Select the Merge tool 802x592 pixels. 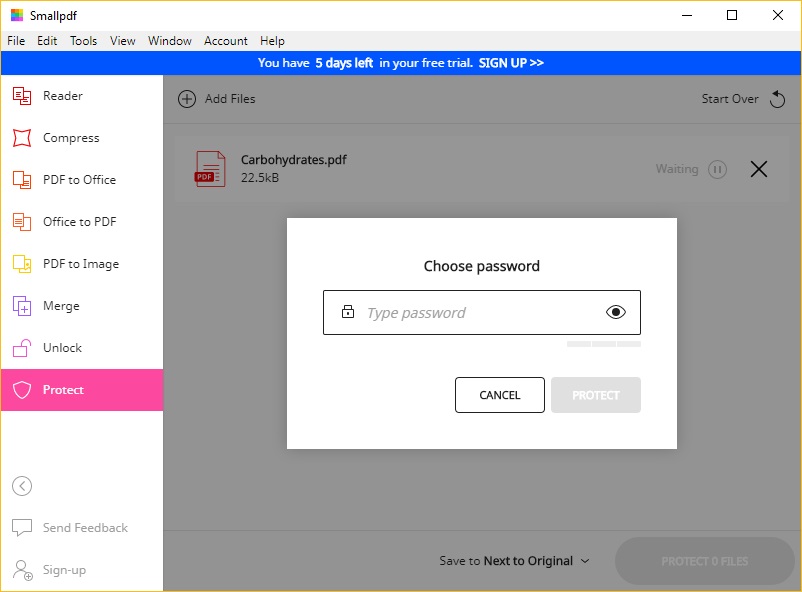pyautogui.click(x=60, y=305)
